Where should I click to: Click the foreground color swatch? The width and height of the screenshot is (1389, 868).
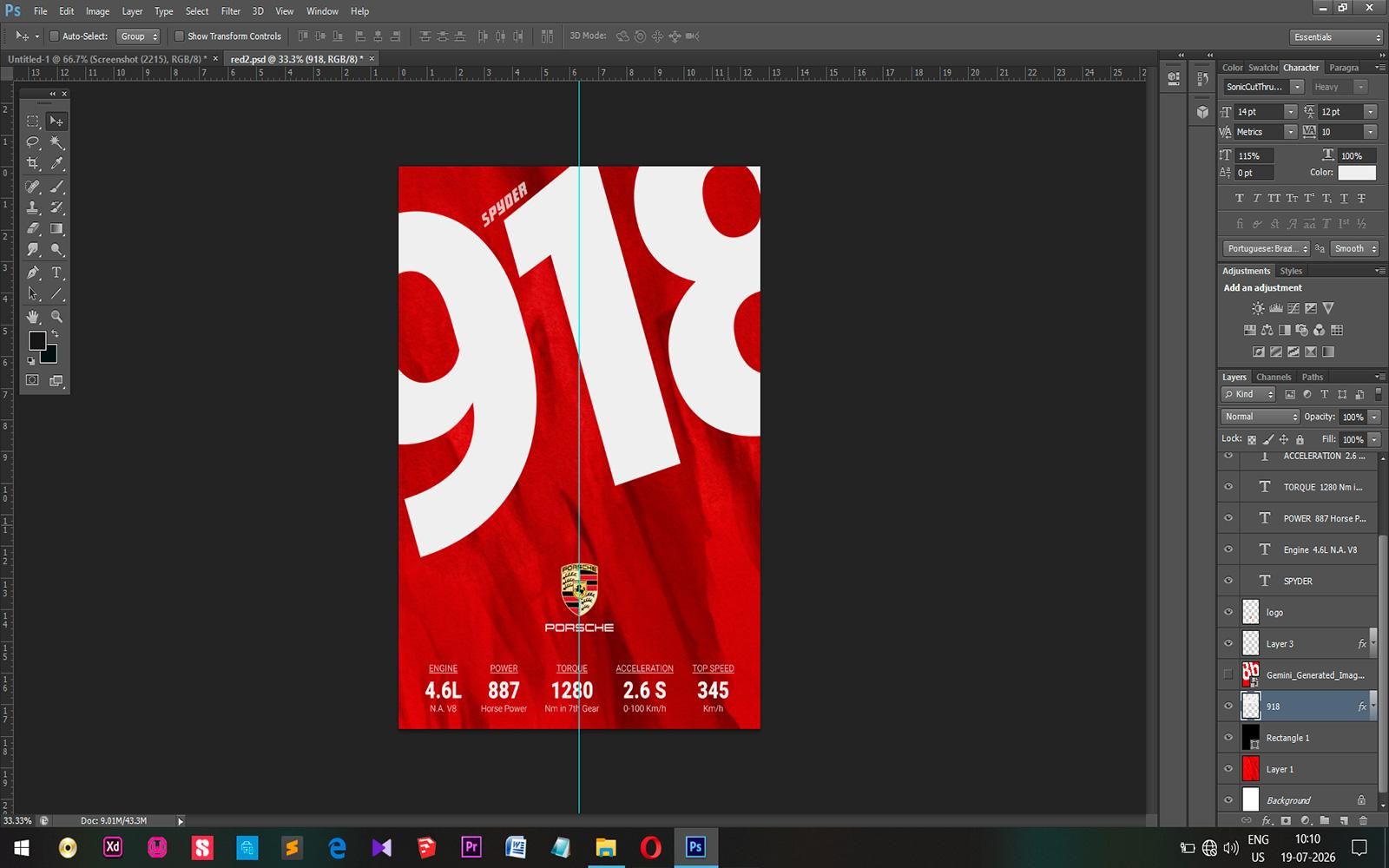pyautogui.click(x=37, y=340)
